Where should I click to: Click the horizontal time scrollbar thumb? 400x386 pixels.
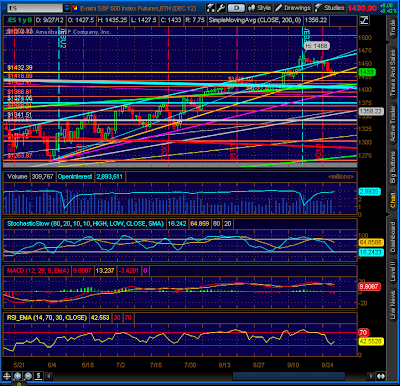pos(289,376)
